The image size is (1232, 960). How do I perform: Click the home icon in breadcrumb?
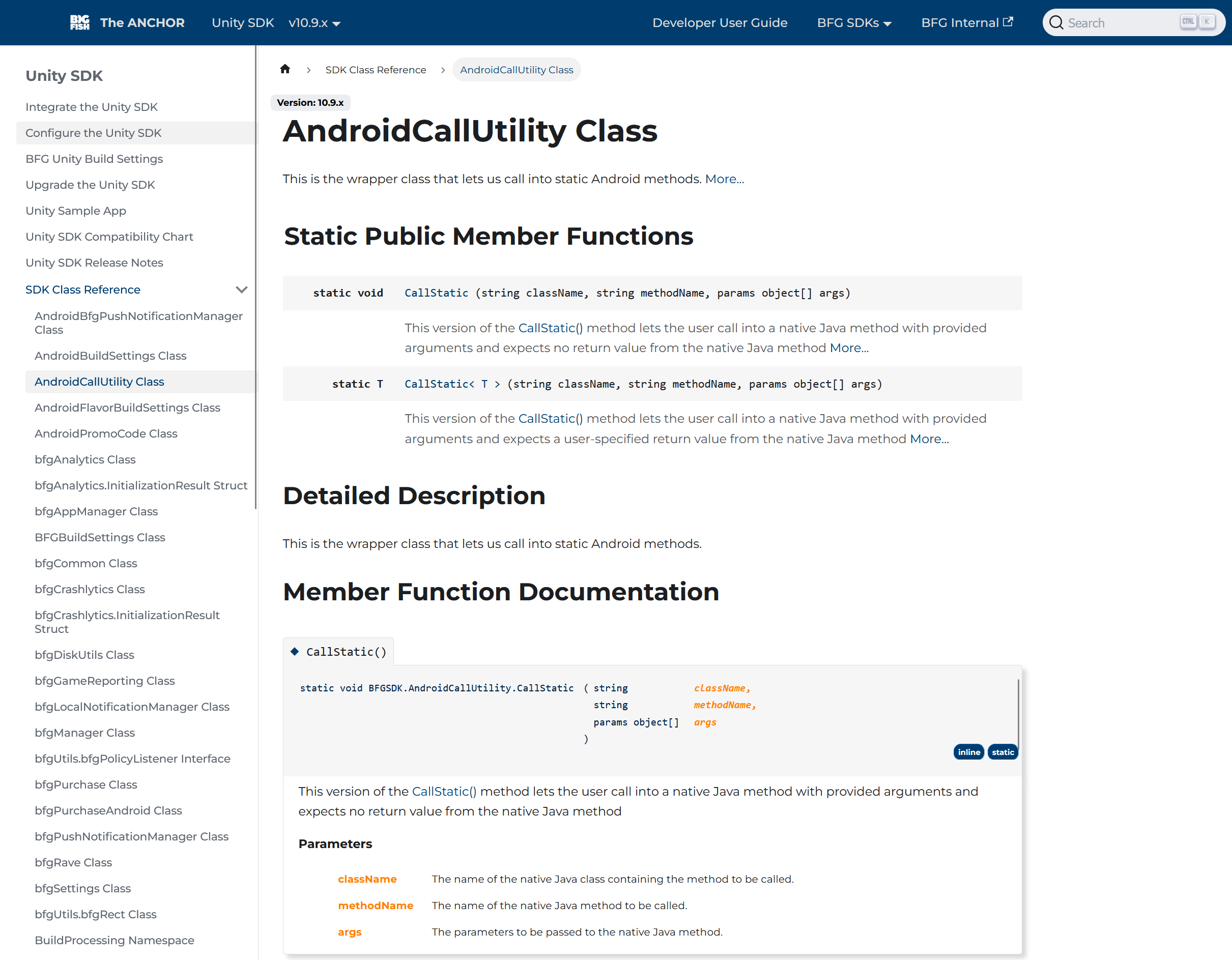pos(285,69)
